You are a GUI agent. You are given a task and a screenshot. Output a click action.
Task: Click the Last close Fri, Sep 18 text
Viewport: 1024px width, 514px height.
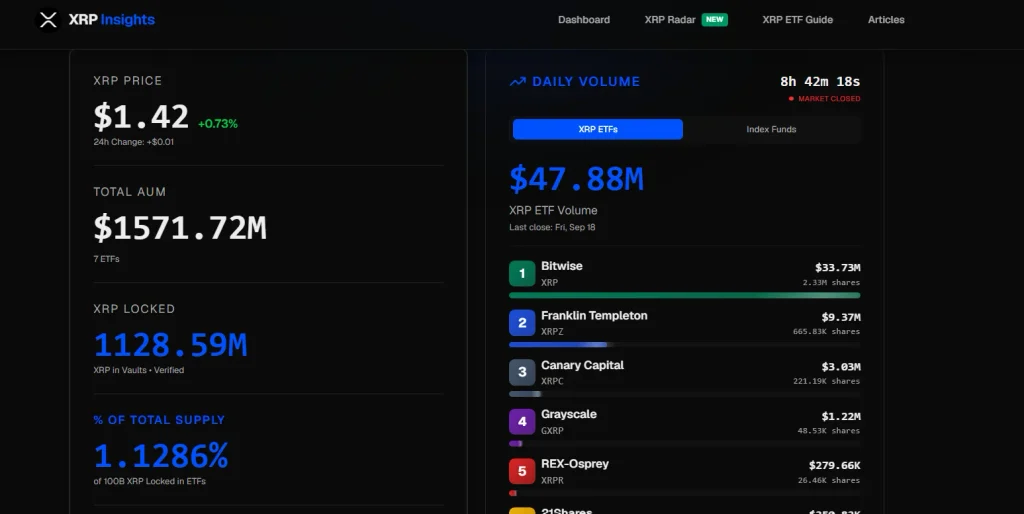pos(552,227)
